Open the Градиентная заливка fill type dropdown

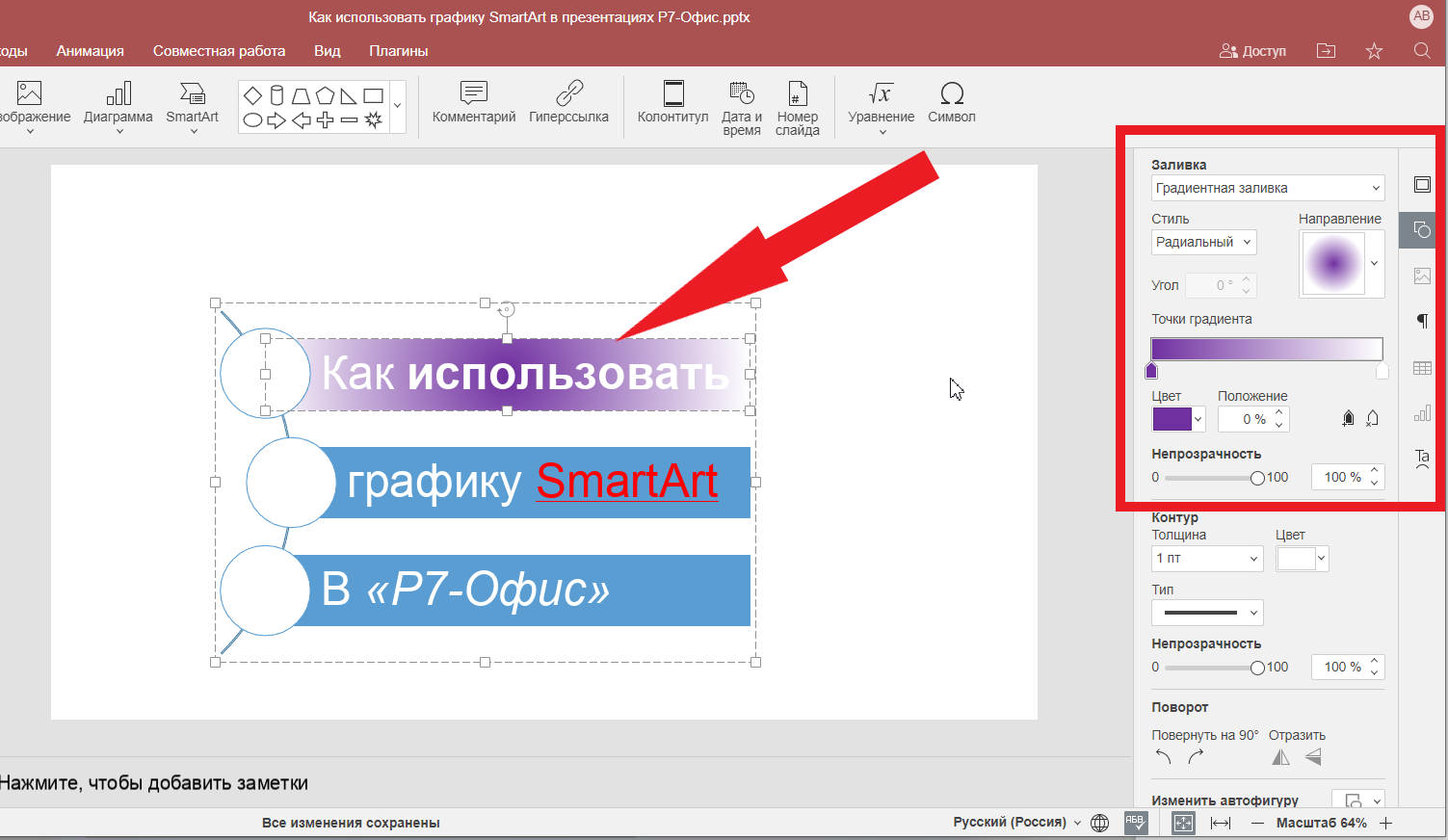[x=1268, y=188]
